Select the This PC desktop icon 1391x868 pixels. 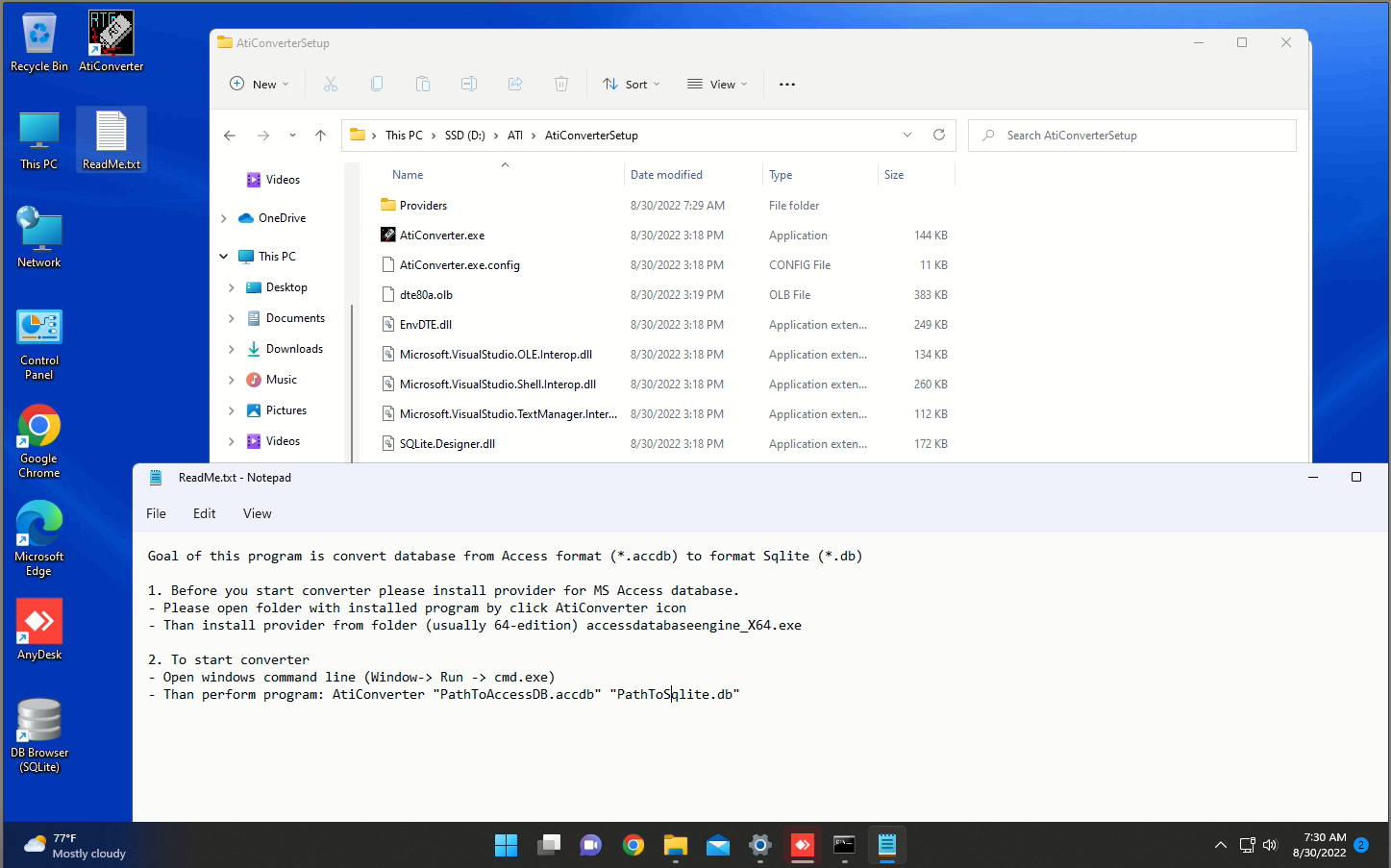(x=39, y=141)
